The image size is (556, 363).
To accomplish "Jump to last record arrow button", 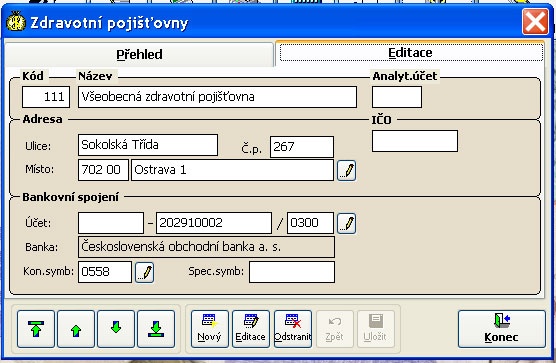I will pos(156,329).
